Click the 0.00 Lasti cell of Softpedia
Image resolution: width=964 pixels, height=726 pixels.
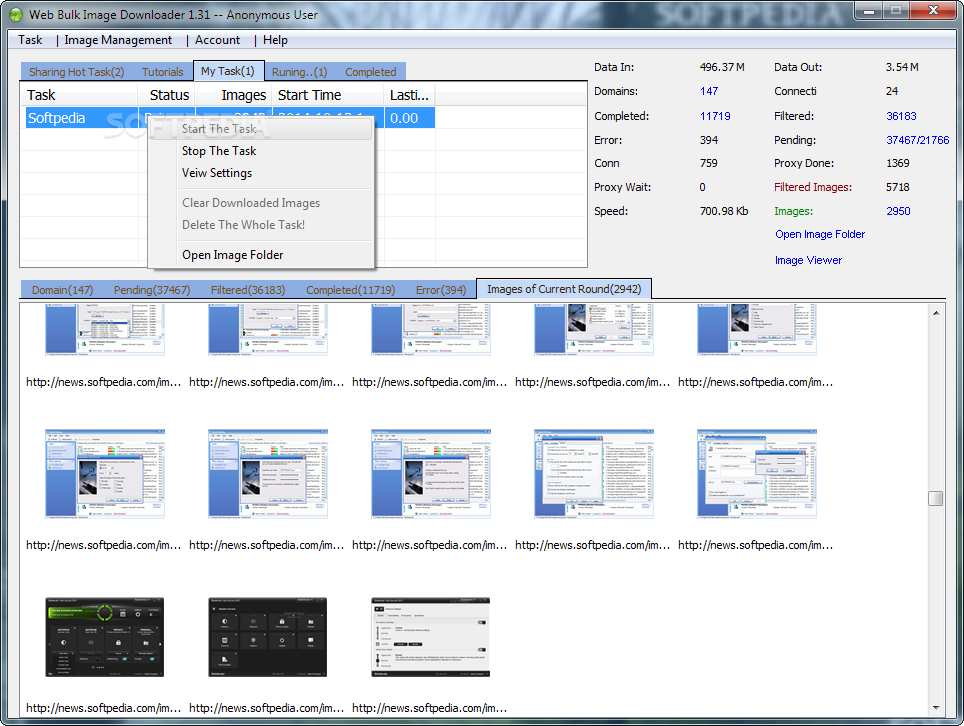click(x=410, y=118)
